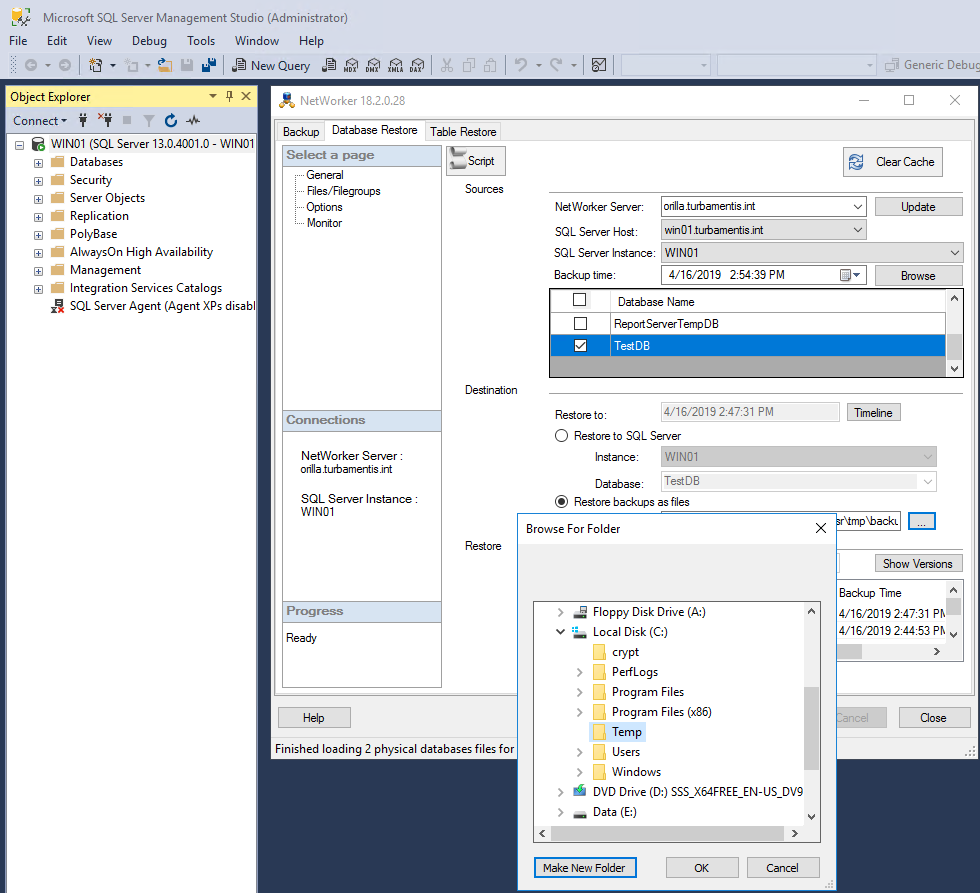
Task: Click Make New Folder button
Action: [585, 867]
